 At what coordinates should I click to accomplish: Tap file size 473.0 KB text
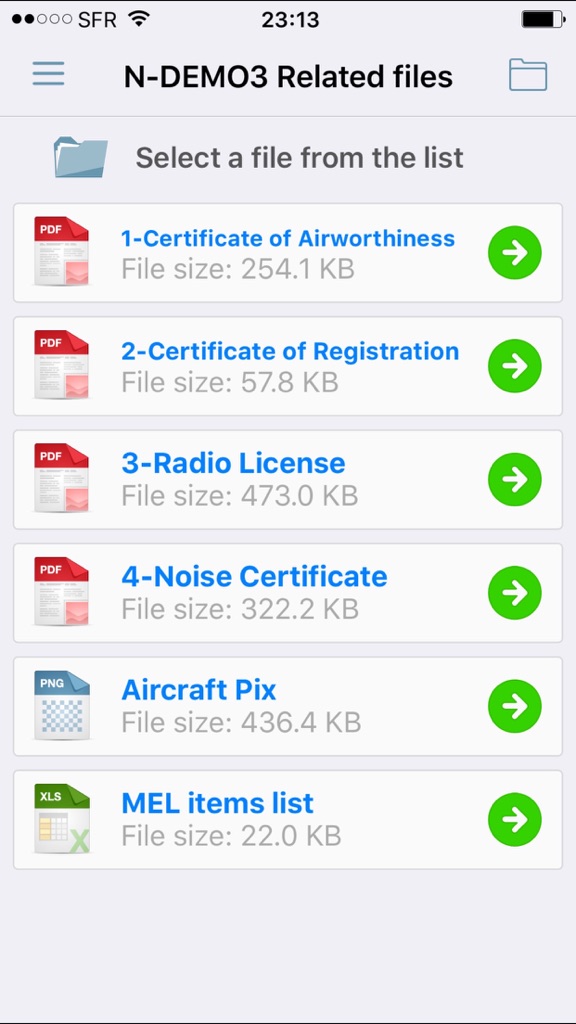[240, 496]
